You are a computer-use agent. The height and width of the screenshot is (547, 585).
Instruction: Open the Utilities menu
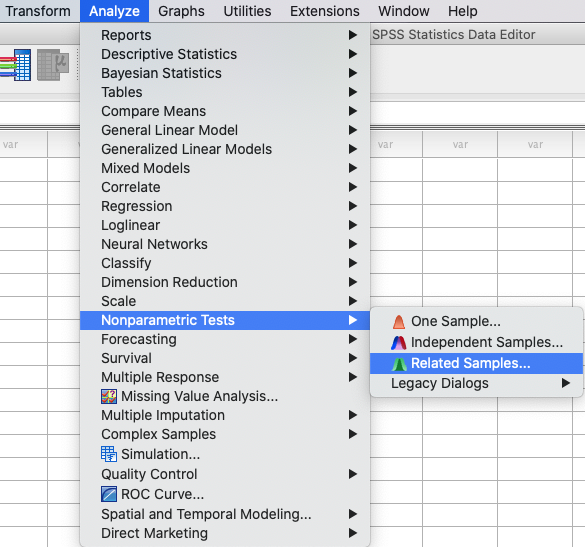tap(247, 11)
